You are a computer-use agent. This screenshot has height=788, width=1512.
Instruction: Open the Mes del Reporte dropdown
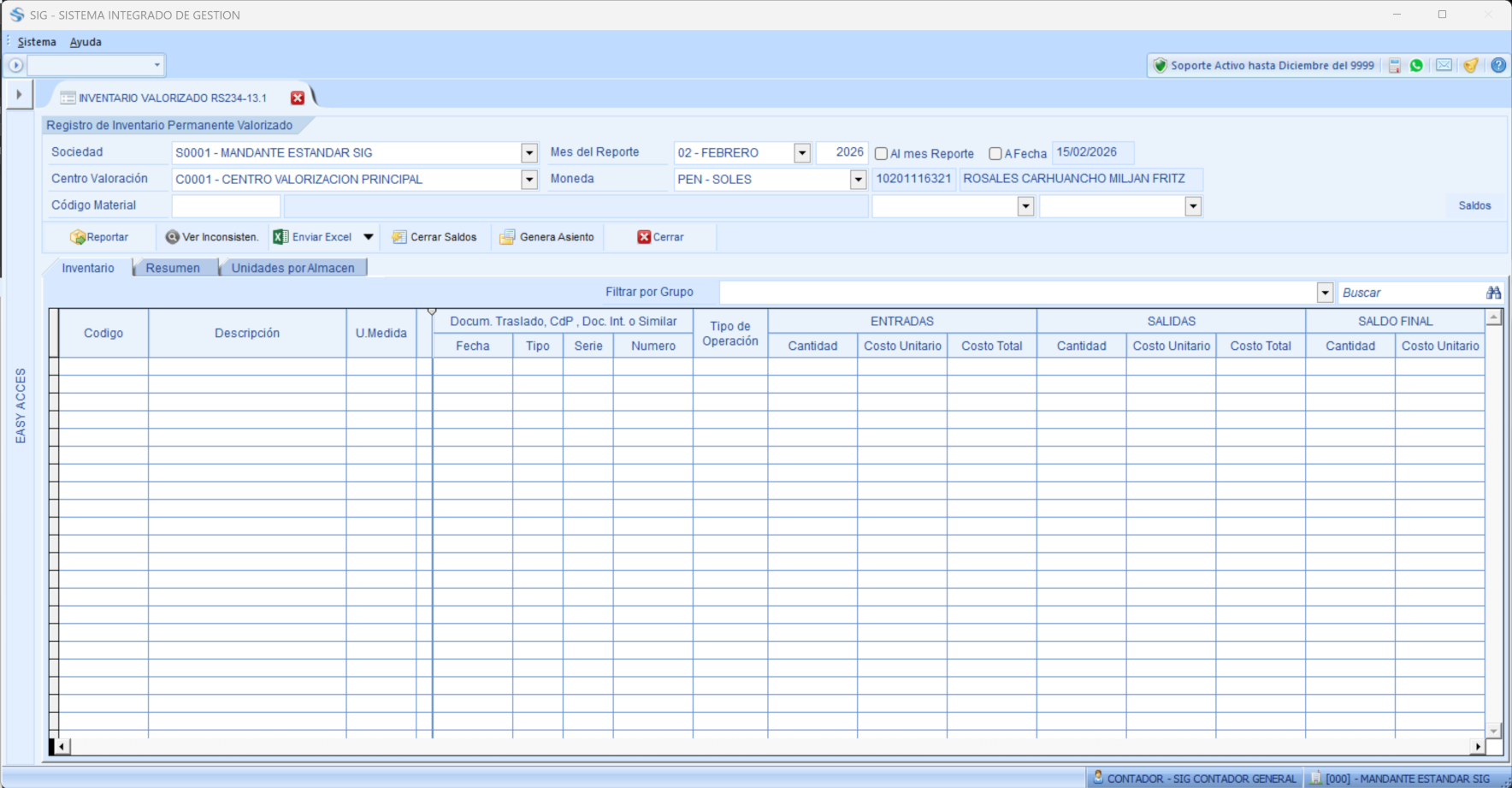(801, 153)
